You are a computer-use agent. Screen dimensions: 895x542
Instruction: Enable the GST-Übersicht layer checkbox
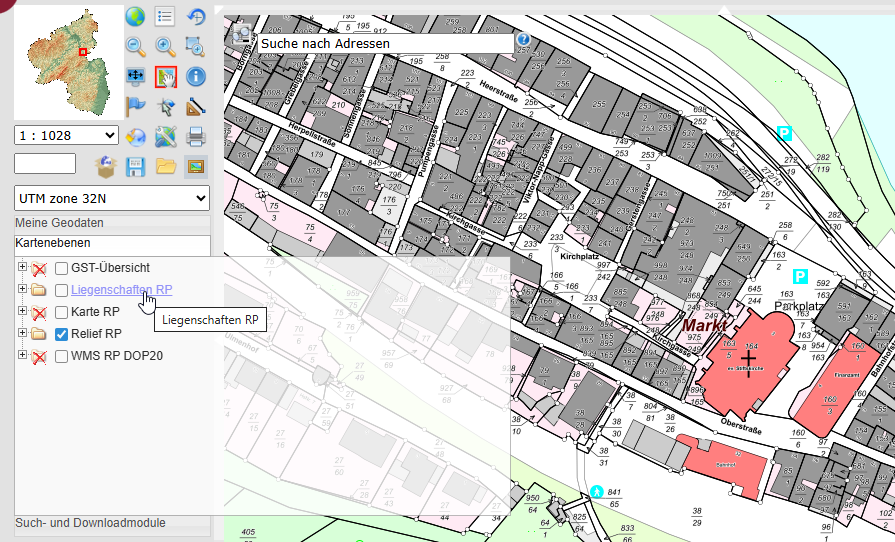tap(62, 268)
